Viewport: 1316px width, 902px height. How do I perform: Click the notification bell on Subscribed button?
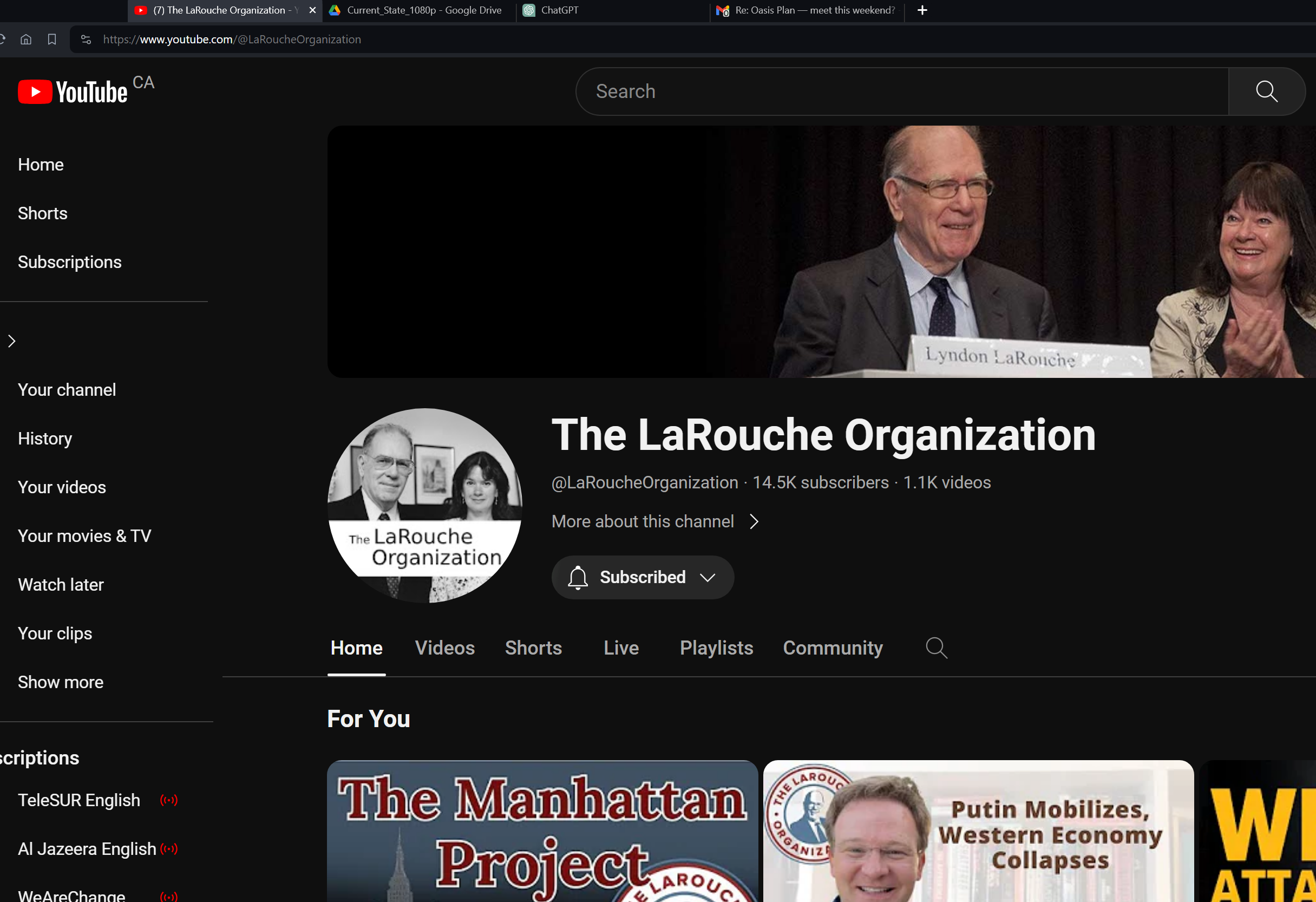point(578,578)
